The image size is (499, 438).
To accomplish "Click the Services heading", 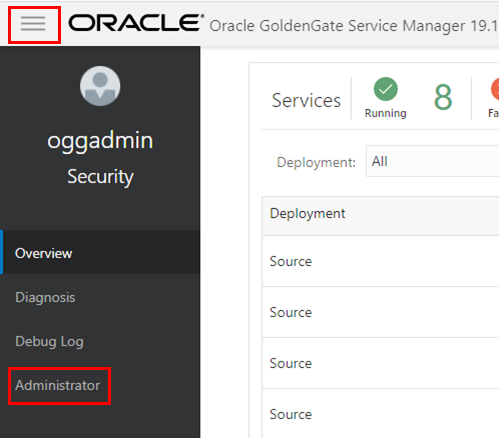I will click(306, 100).
